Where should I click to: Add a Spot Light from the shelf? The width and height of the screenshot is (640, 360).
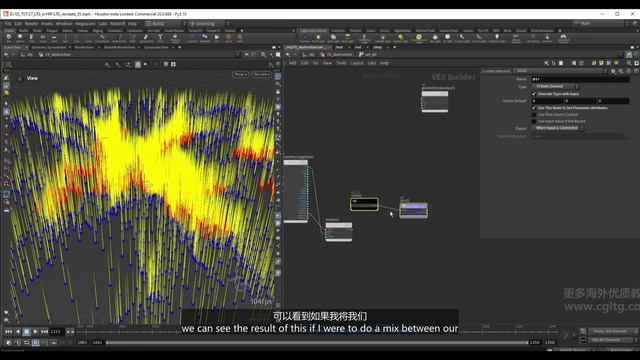(333, 38)
